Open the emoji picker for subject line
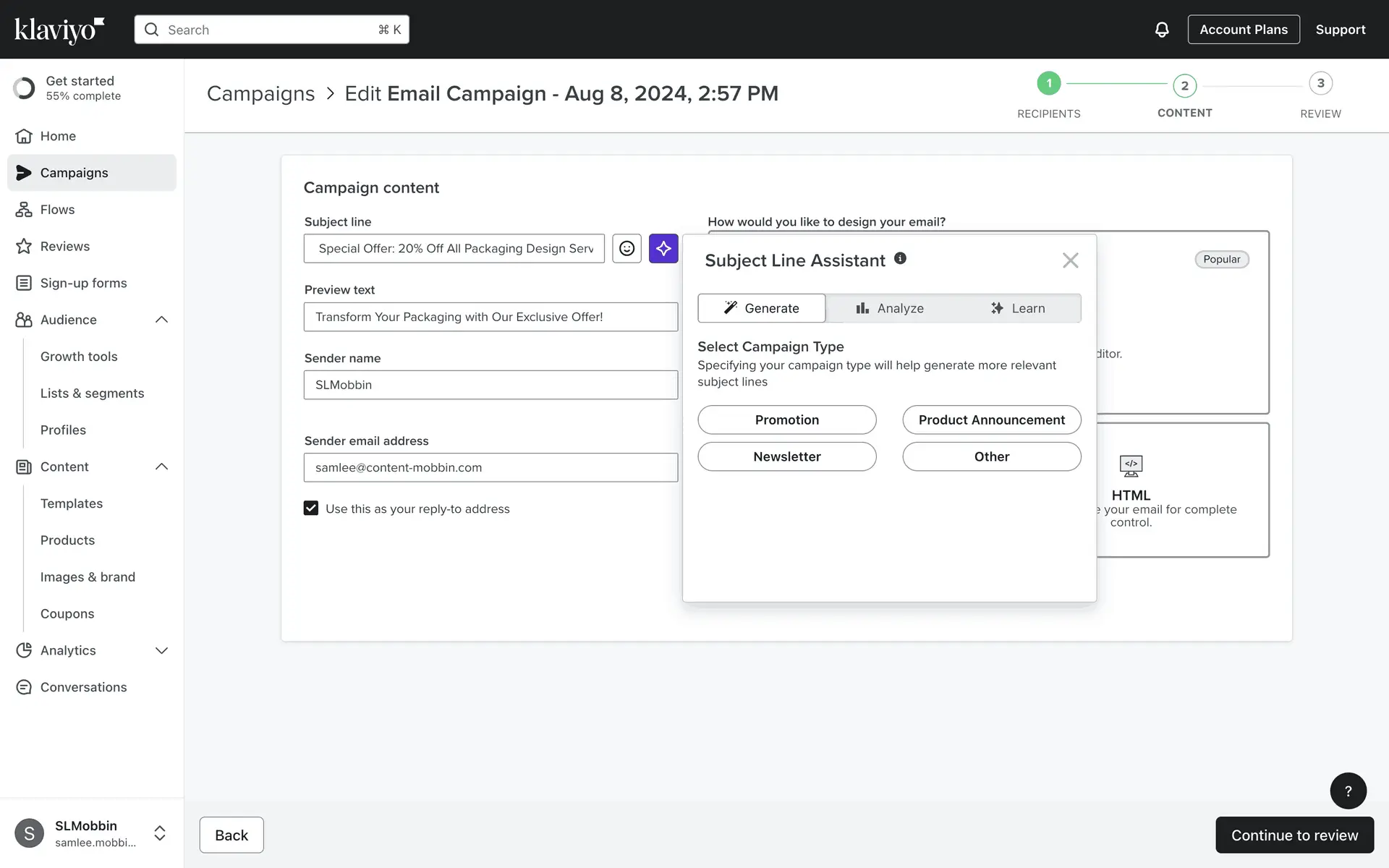This screenshot has height=868, width=1389. point(626,248)
